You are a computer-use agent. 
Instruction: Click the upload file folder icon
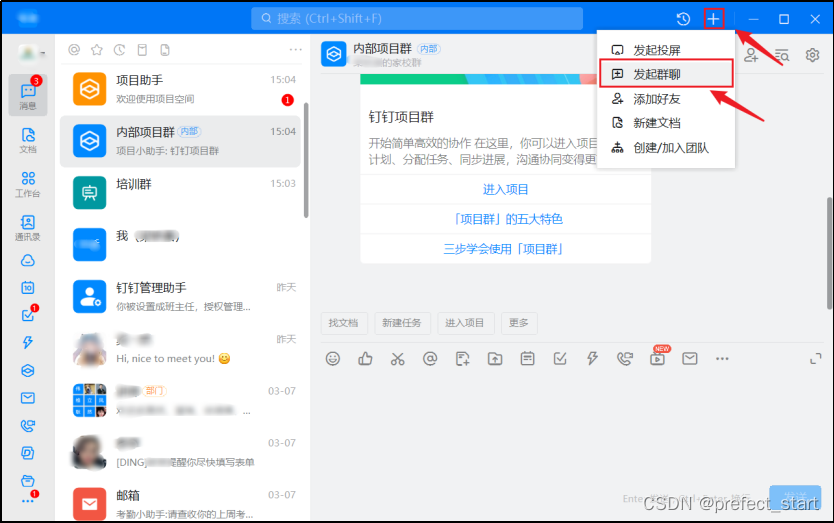click(x=495, y=359)
